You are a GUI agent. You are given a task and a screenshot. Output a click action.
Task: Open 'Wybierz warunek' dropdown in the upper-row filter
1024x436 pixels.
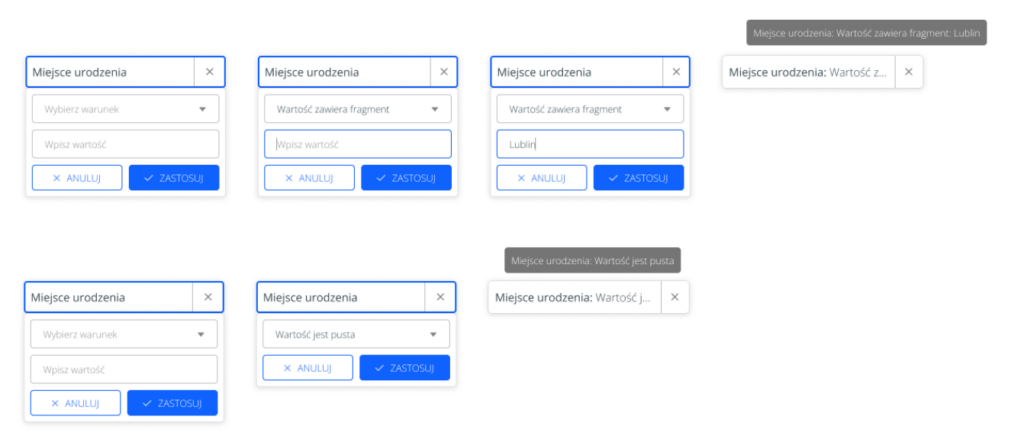[x=125, y=109]
